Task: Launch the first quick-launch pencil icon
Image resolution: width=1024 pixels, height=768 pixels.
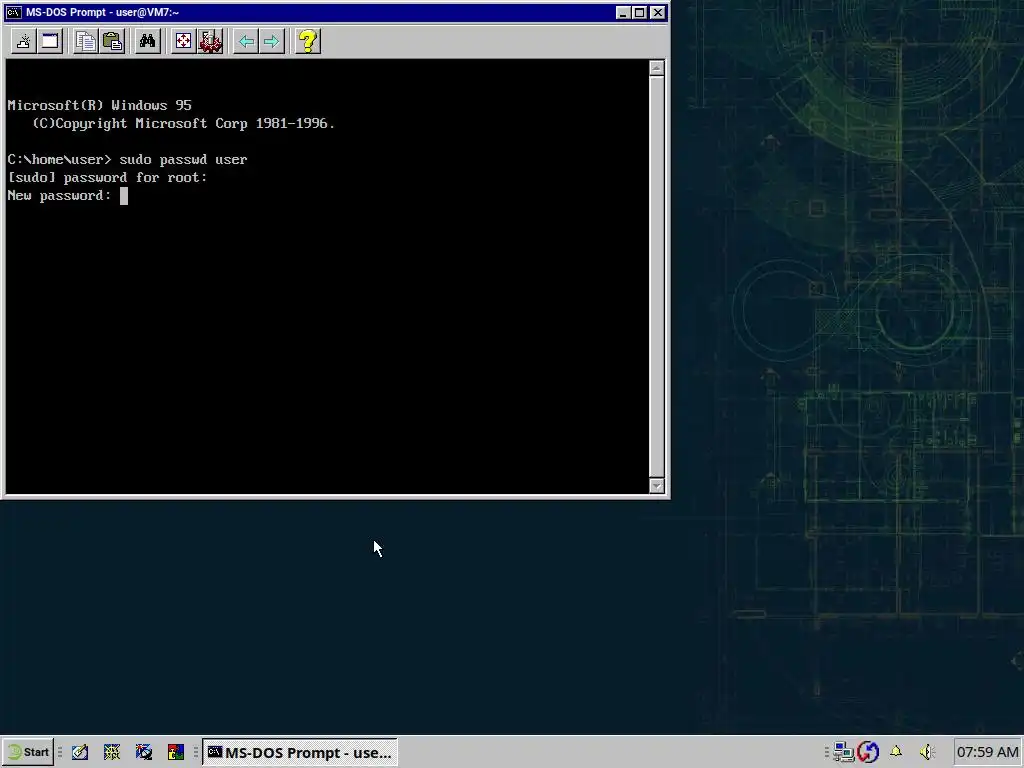Action: pos(80,752)
